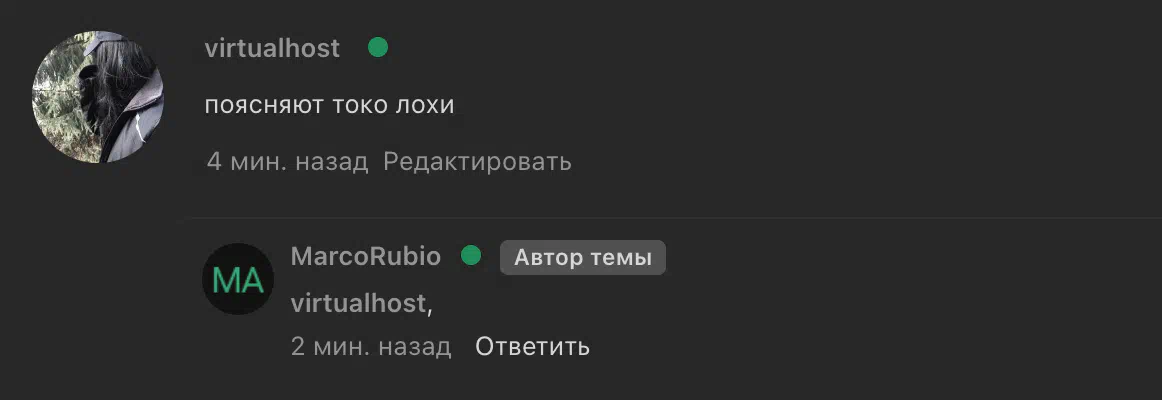Open the 4 мин. назад timestamp
Screen dimensions: 1162x400
(288, 161)
